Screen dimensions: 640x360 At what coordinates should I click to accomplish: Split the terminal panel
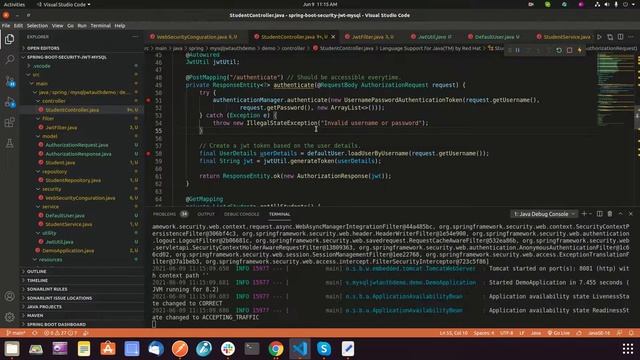pos(600,214)
